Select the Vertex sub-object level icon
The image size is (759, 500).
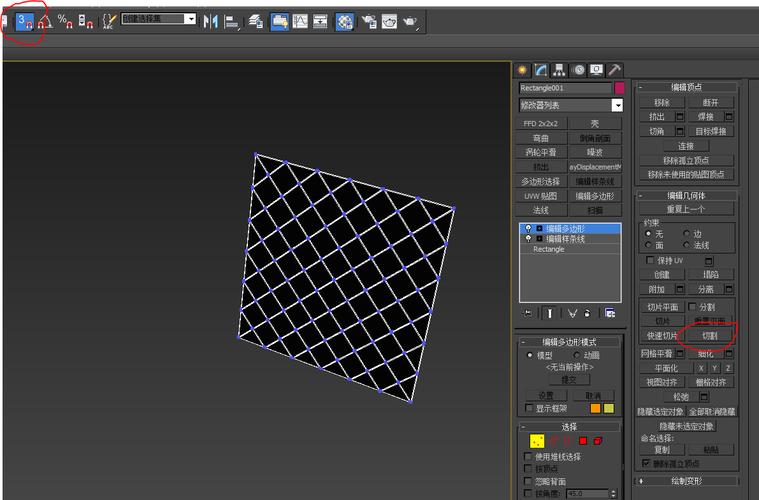coord(537,440)
